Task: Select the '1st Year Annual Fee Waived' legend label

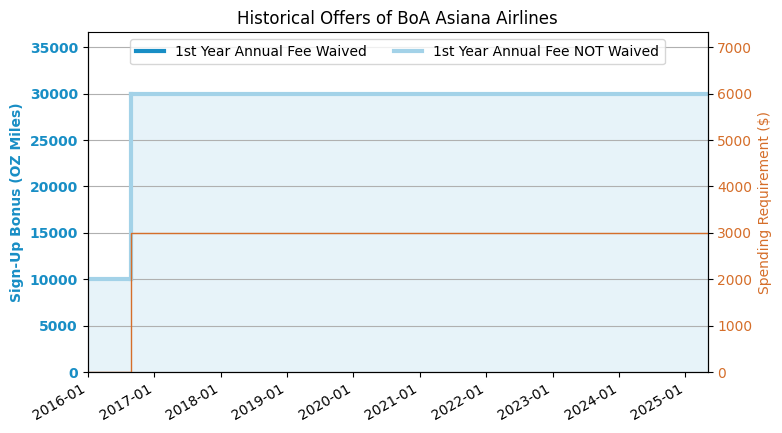Action: pyautogui.click(x=270, y=51)
